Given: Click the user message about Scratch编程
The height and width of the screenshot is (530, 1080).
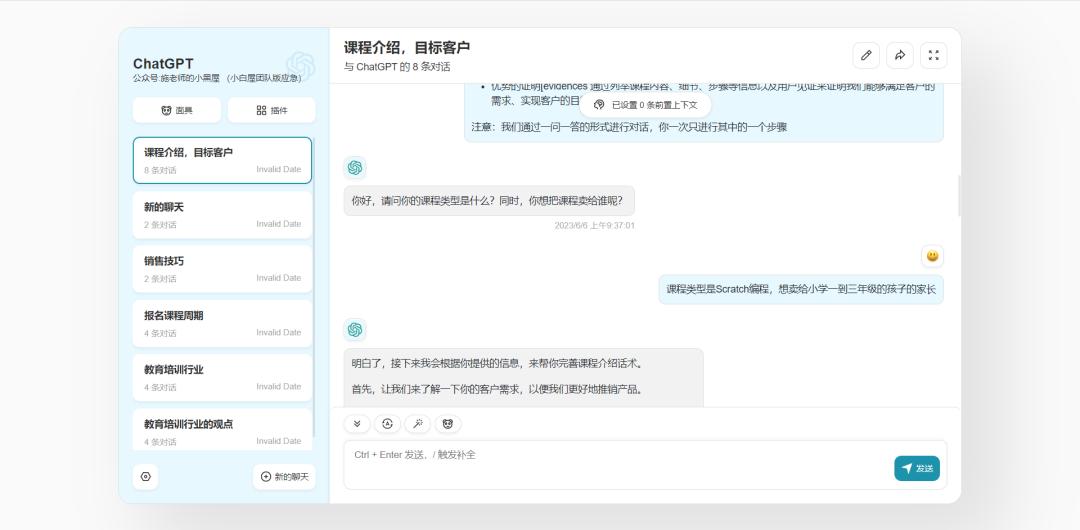Looking at the screenshot, I should coord(801,289).
